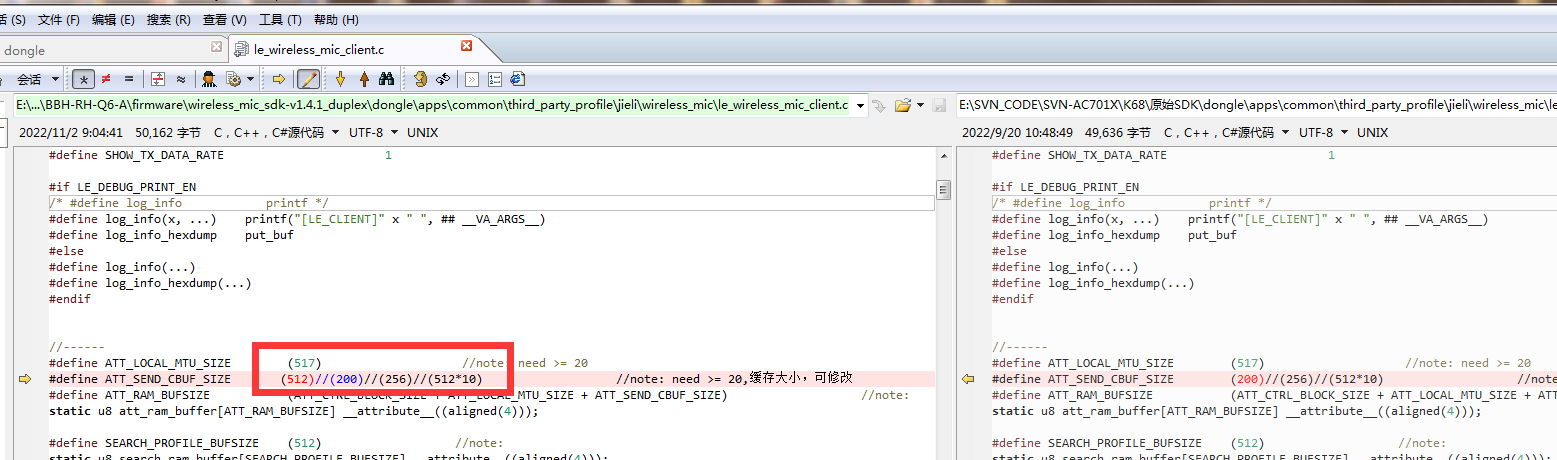
Task: Open find with the binoculars icon
Action: point(387,79)
